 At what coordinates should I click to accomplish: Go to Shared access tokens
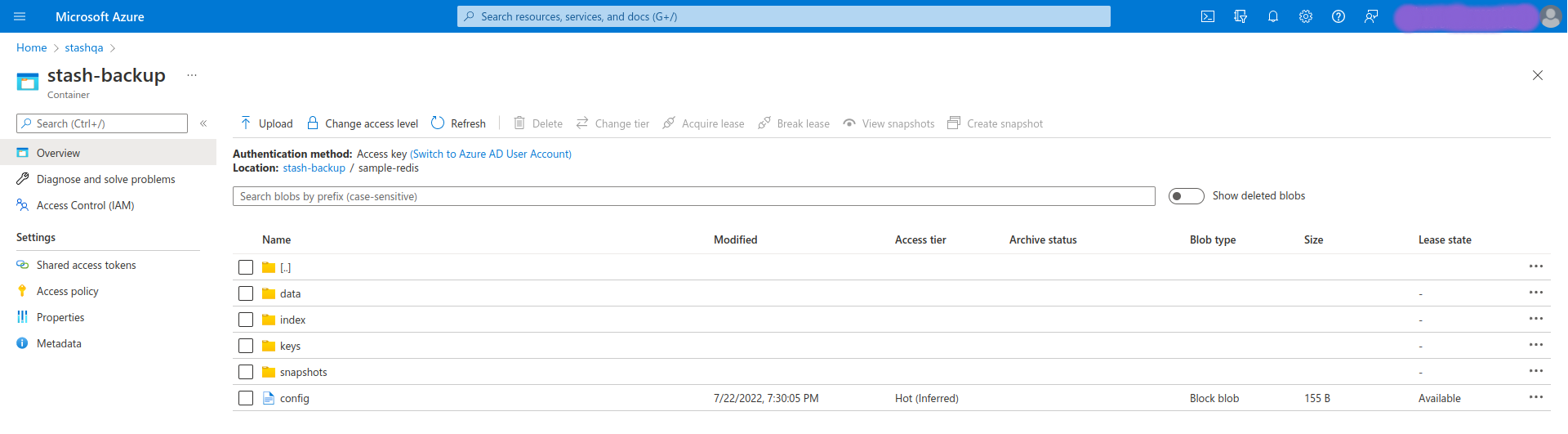[86, 265]
